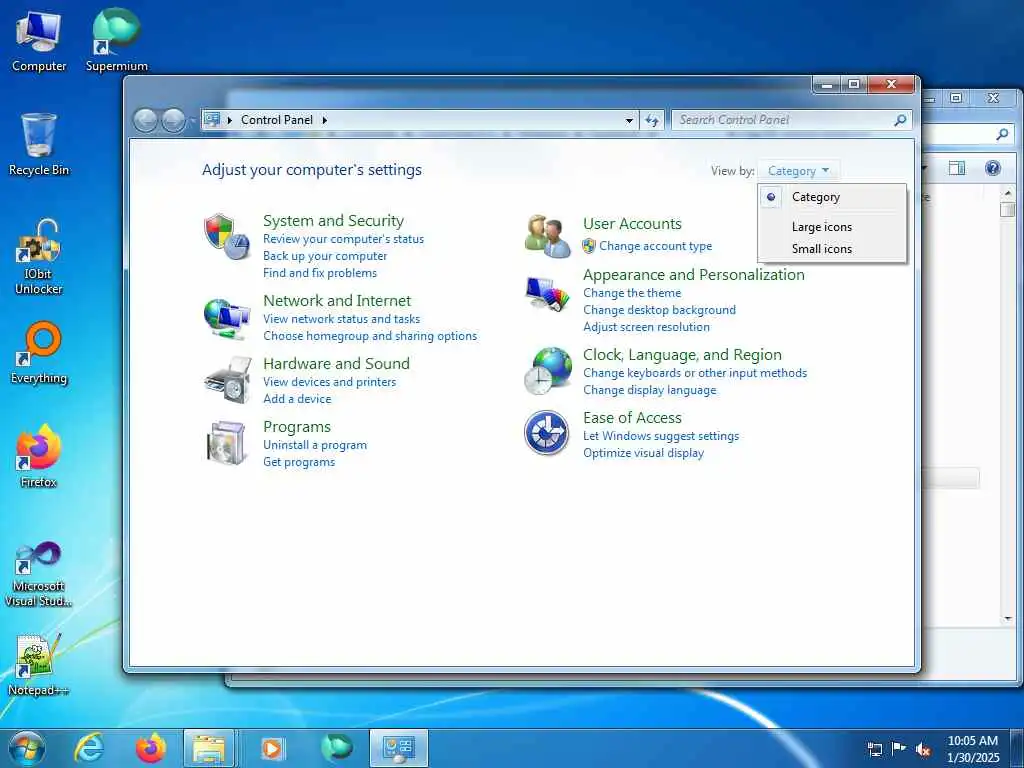Click the network tray icon

[x=874, y=749]
